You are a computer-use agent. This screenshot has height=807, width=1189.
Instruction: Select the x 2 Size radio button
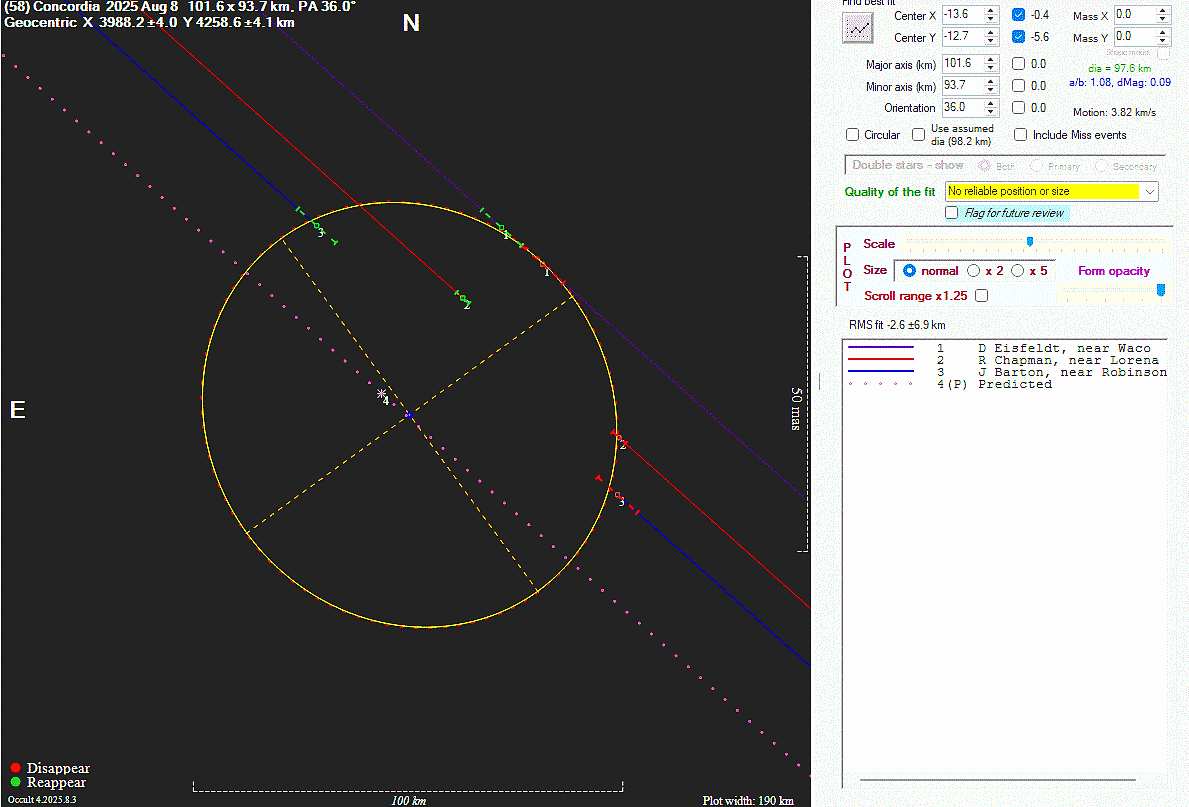point(974,271)
